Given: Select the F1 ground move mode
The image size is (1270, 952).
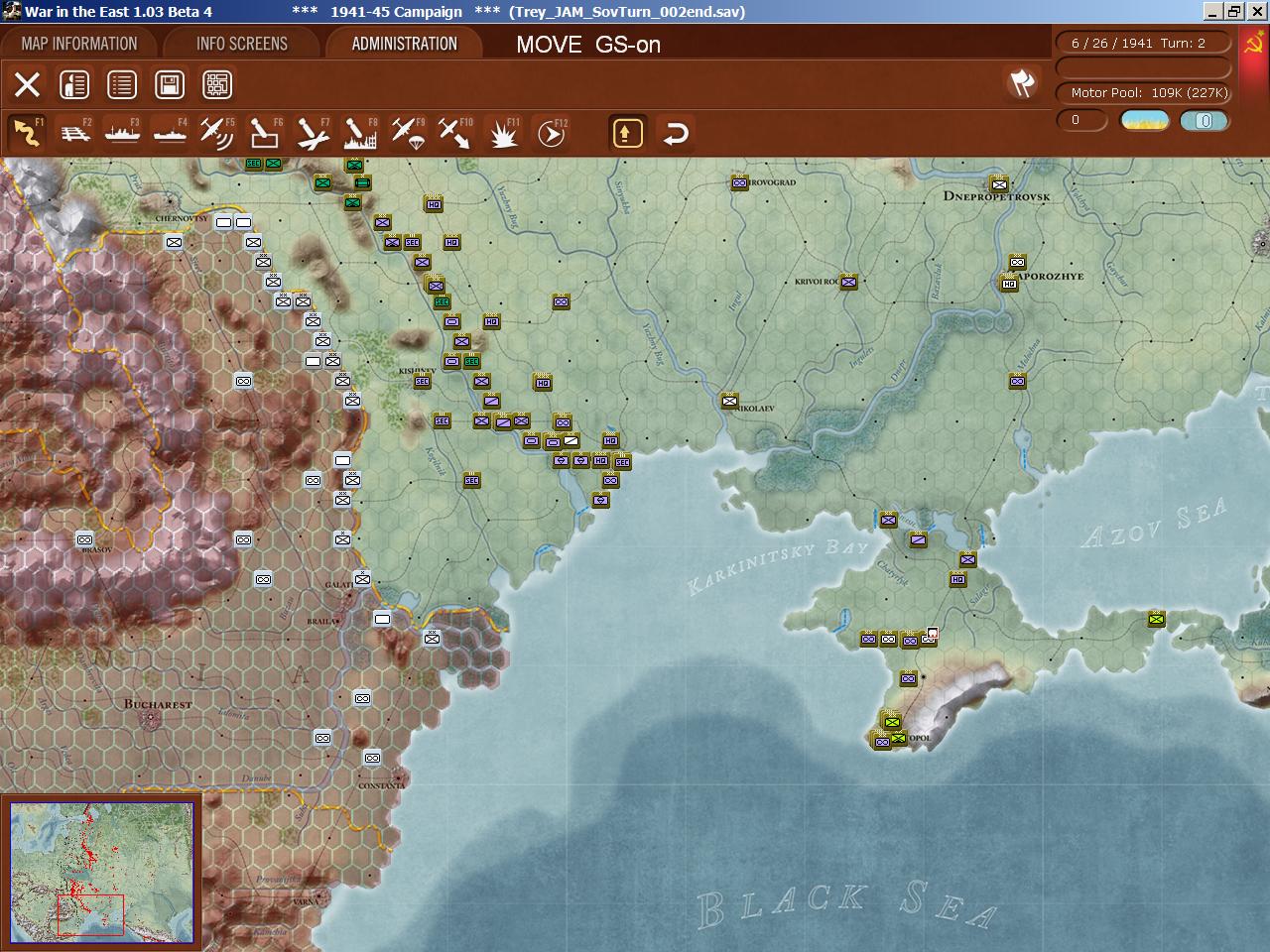Looking at the screenshot, I should pyautogui.click(x=27, y=133).
